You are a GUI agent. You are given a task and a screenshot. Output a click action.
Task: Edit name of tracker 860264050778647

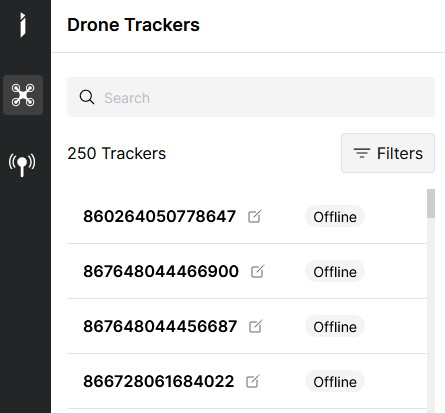coord(254,217)
